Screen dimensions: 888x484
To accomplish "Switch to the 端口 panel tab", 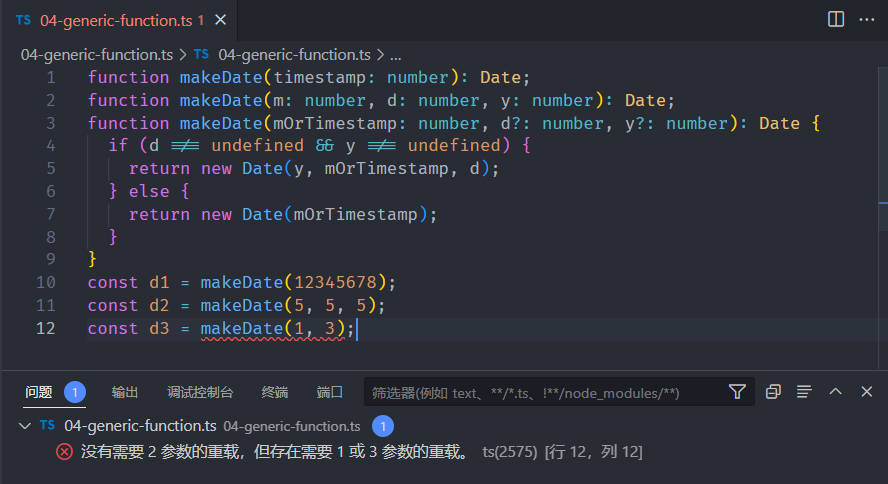I will [330, 392].
